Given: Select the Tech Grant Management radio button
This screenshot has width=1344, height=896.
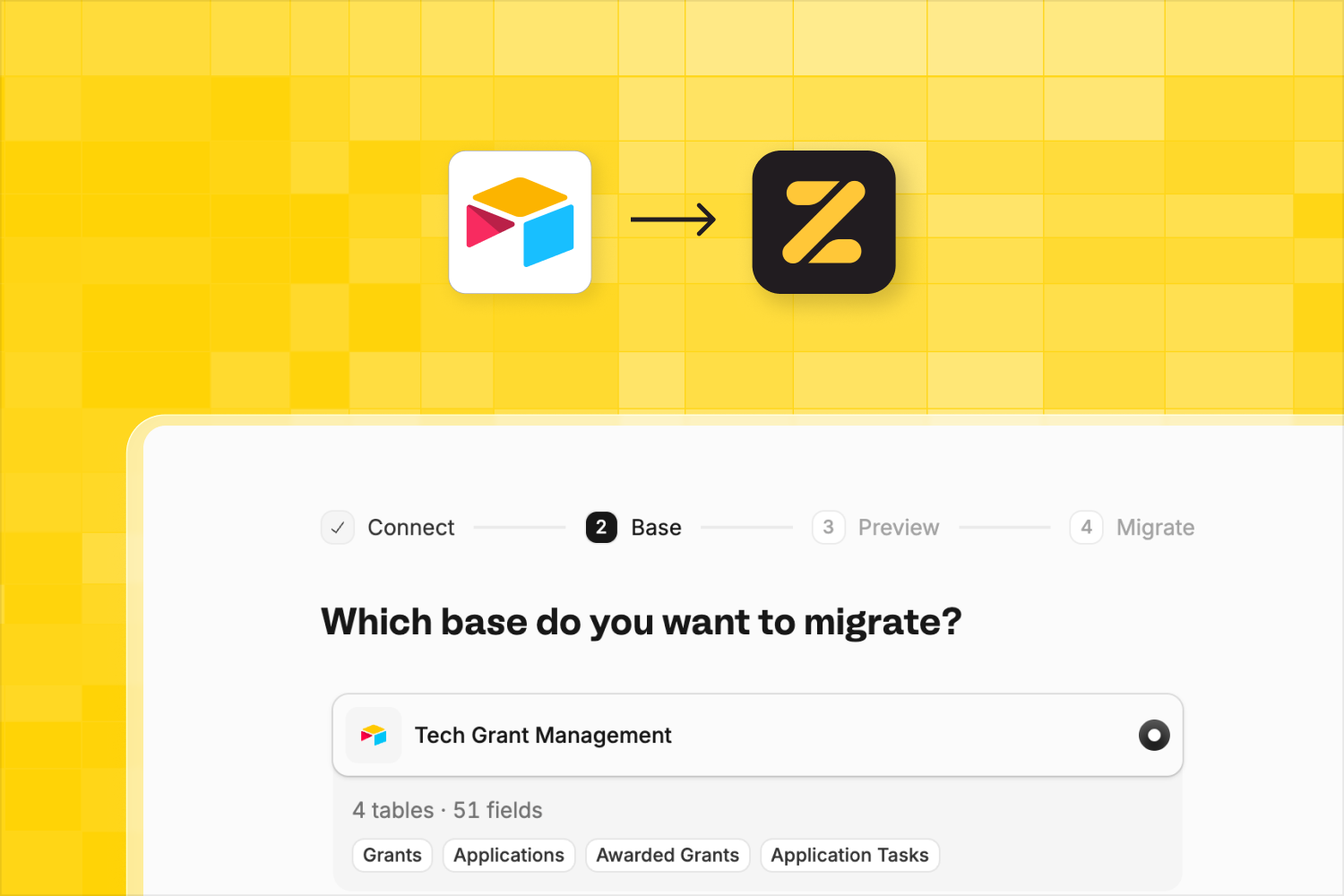Looking at the screenshot, I should 1154,736.
